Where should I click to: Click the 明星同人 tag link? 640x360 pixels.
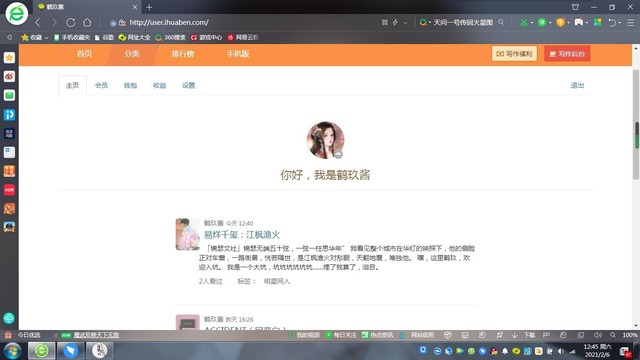(277, 281)
